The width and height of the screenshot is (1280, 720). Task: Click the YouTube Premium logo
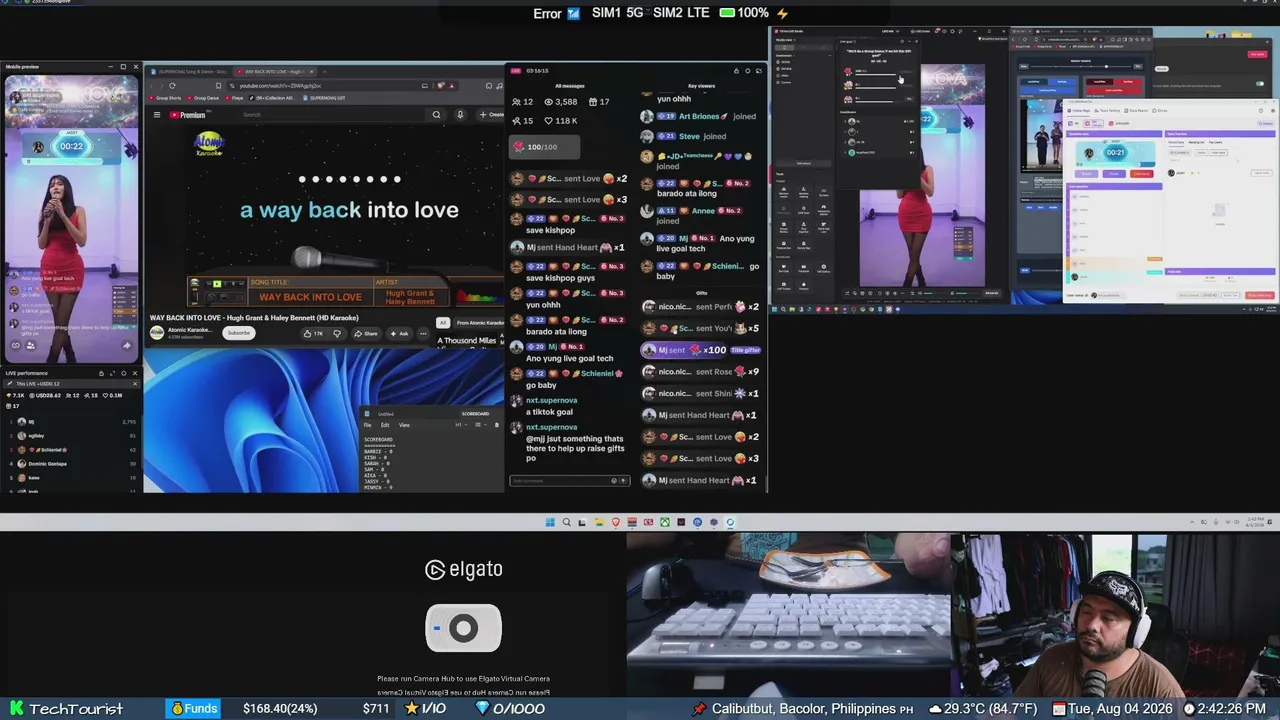pyautogui.click(x=187, y=115)
